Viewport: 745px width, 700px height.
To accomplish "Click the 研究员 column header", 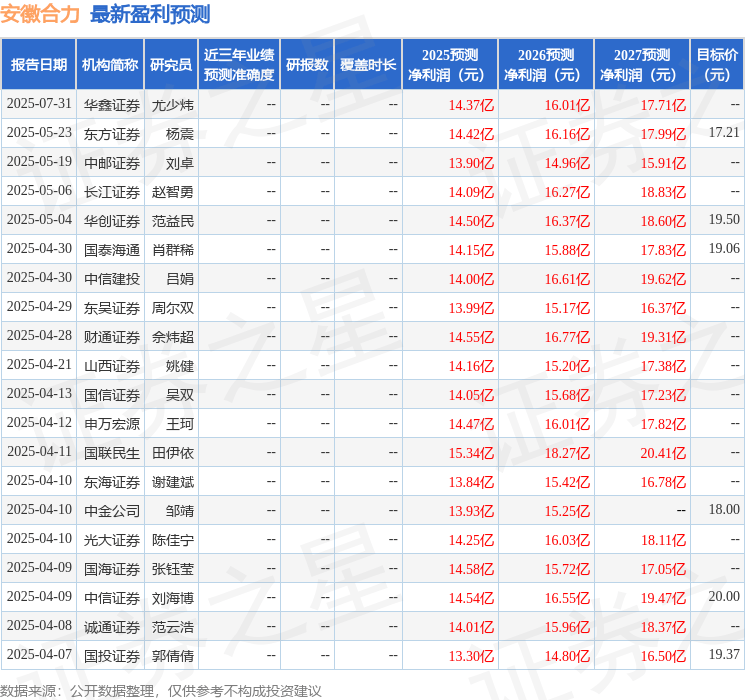I will pyautogui.click(x=171, y=65).
